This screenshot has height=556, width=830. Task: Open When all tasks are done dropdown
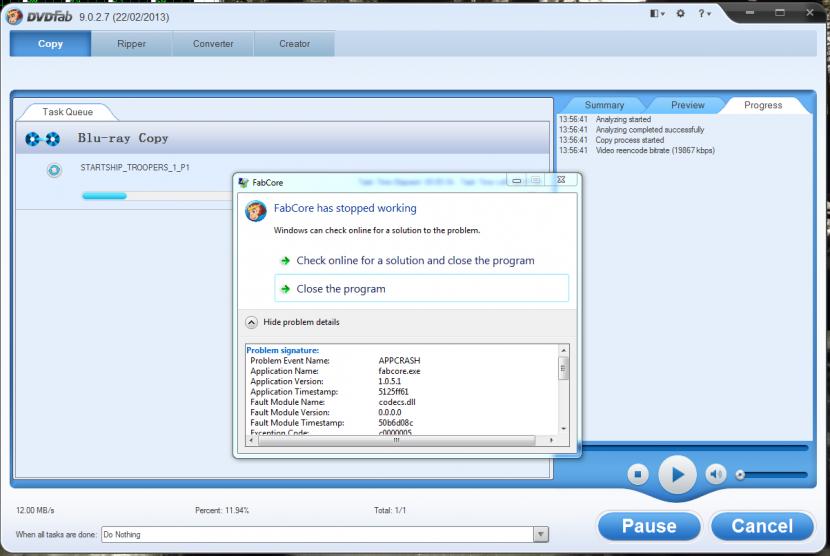coord(540,534)
